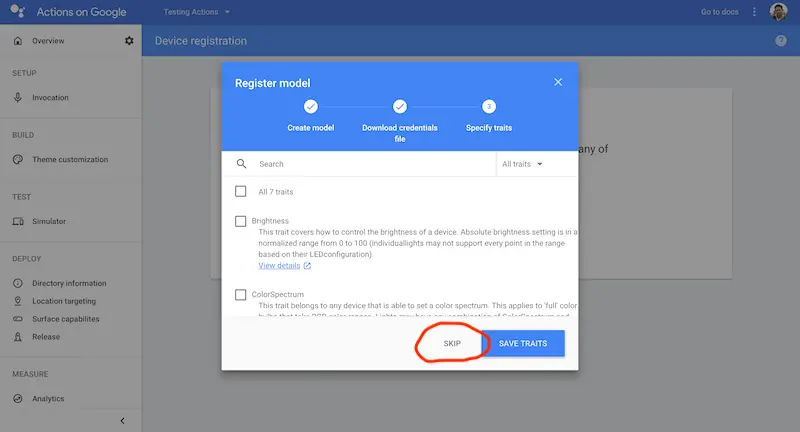
Task: Enable the ColorSpectrum trait checkbox
Action: [240, 295]
